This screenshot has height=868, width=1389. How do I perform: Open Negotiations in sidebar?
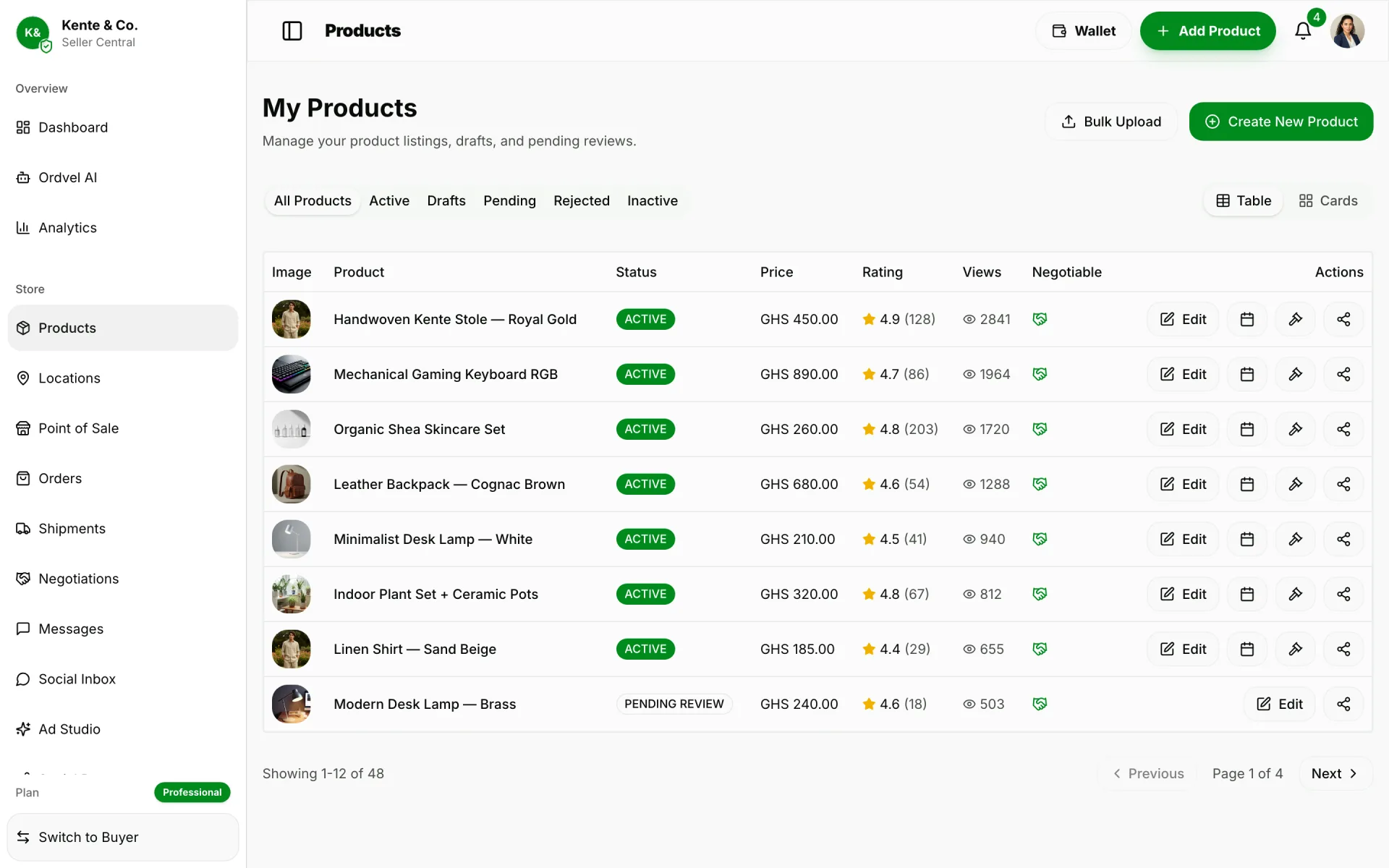123,579
